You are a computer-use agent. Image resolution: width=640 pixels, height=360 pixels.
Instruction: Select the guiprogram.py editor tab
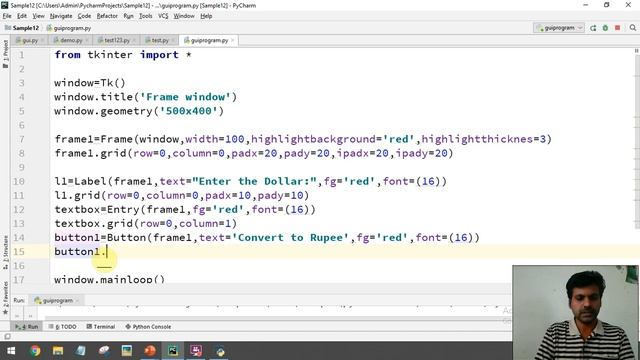(209, 40)
